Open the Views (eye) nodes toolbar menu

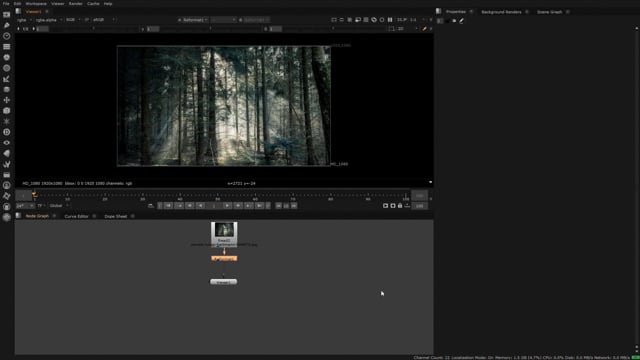pyautogui.click(x=7, y=143)
